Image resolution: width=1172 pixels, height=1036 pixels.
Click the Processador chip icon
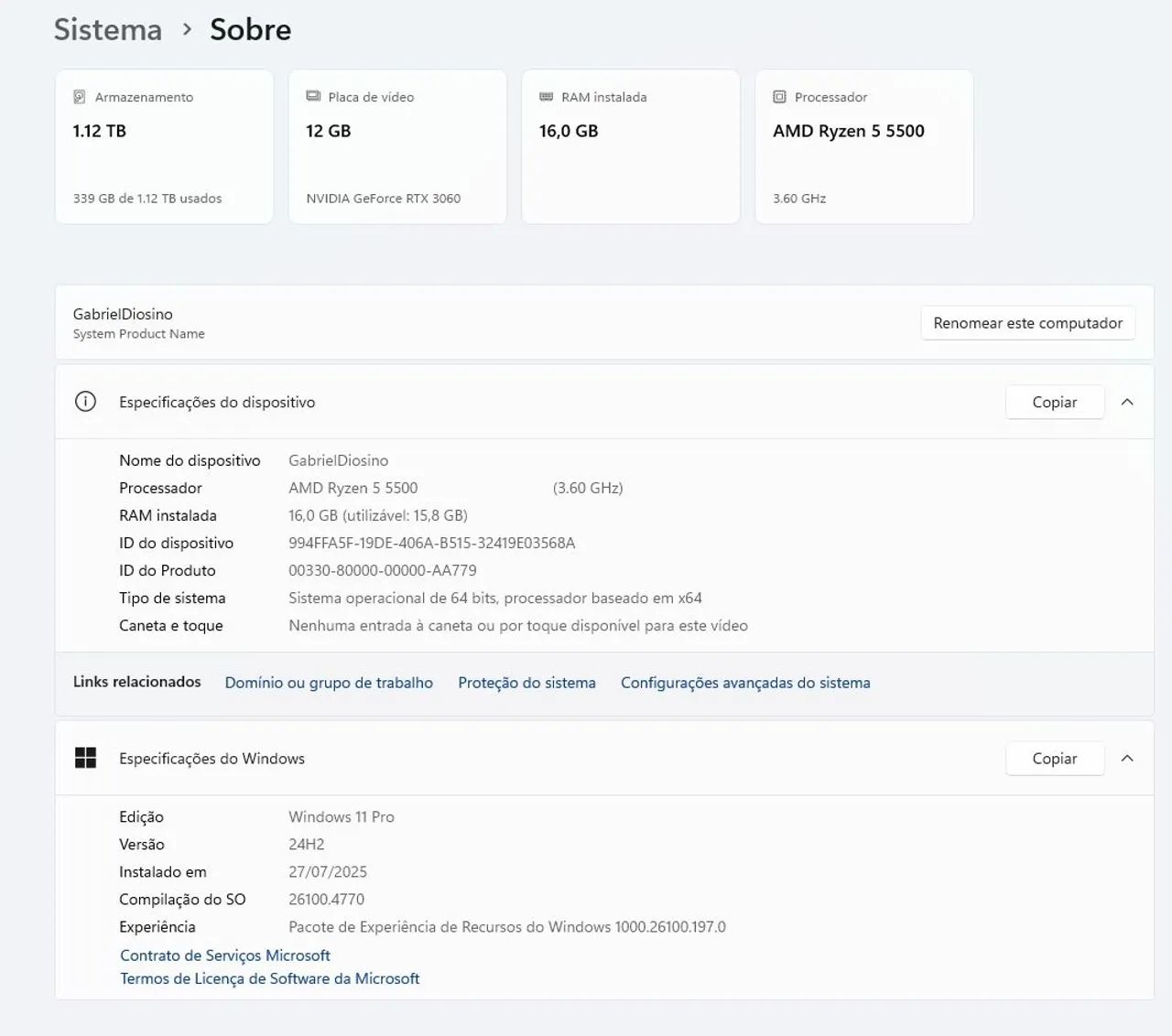point(779,97)
